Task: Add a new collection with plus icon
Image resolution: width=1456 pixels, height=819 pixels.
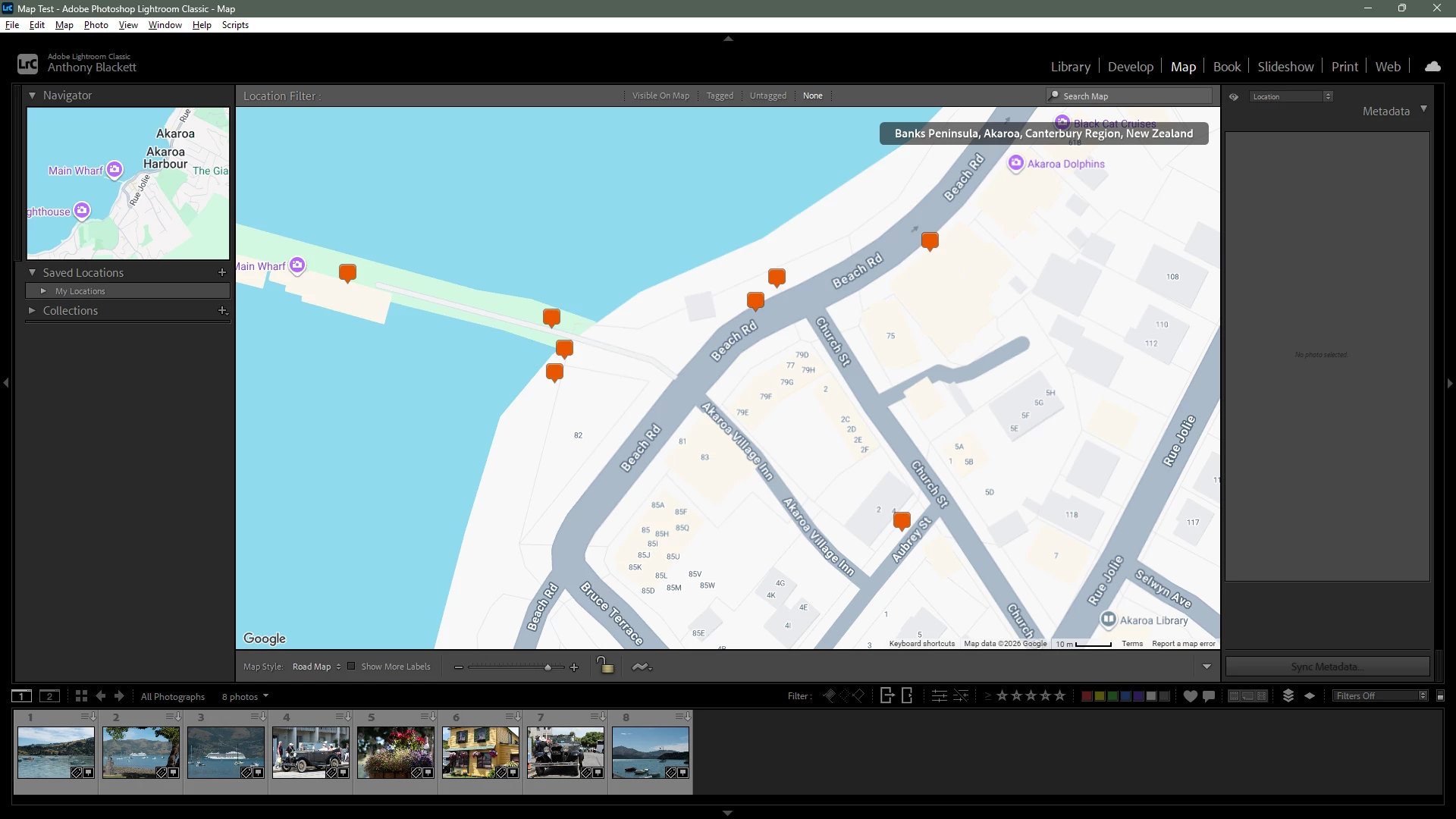Action: 222,310
